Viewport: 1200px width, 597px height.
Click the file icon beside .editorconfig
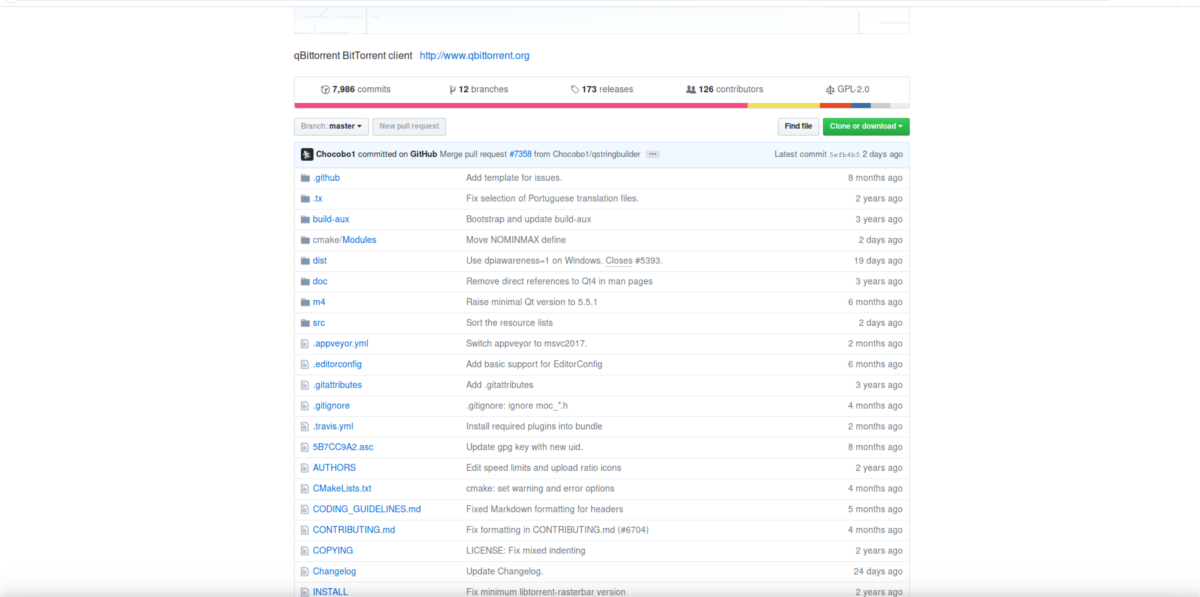click(x=305, y=364)
